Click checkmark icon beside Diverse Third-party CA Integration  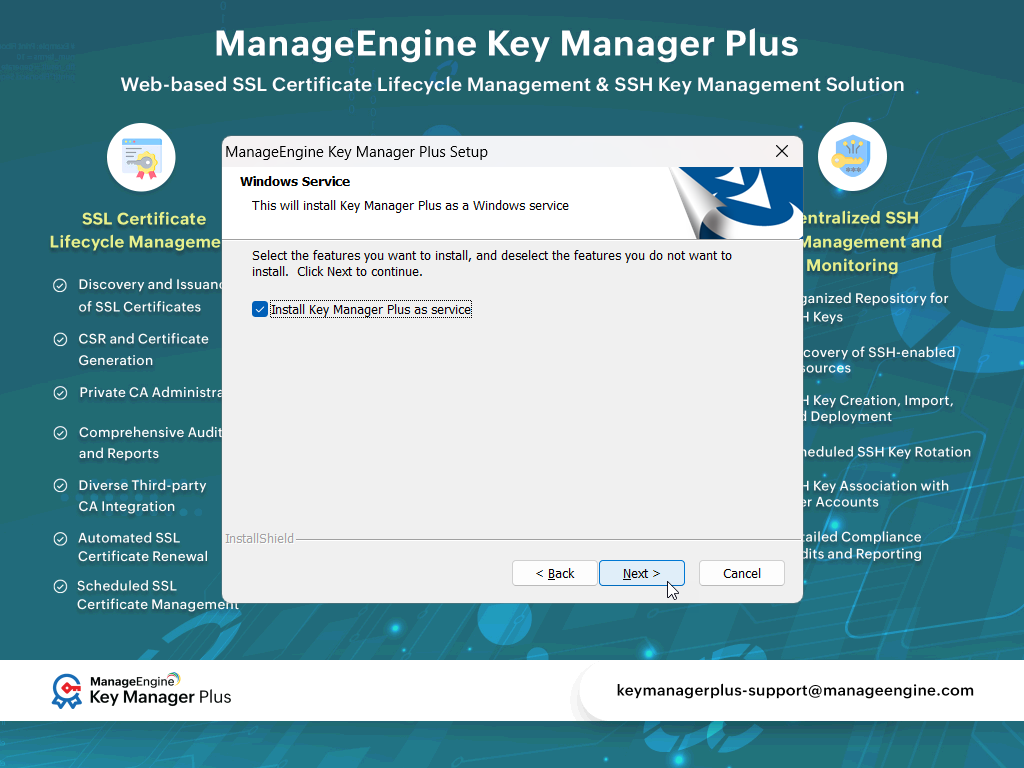click(60, 485)
